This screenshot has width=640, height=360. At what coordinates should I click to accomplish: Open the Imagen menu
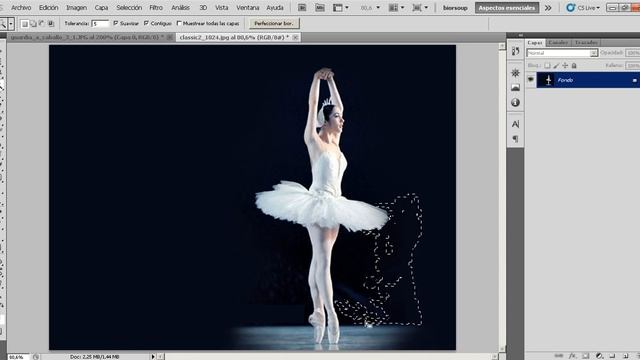pos(76,8)
